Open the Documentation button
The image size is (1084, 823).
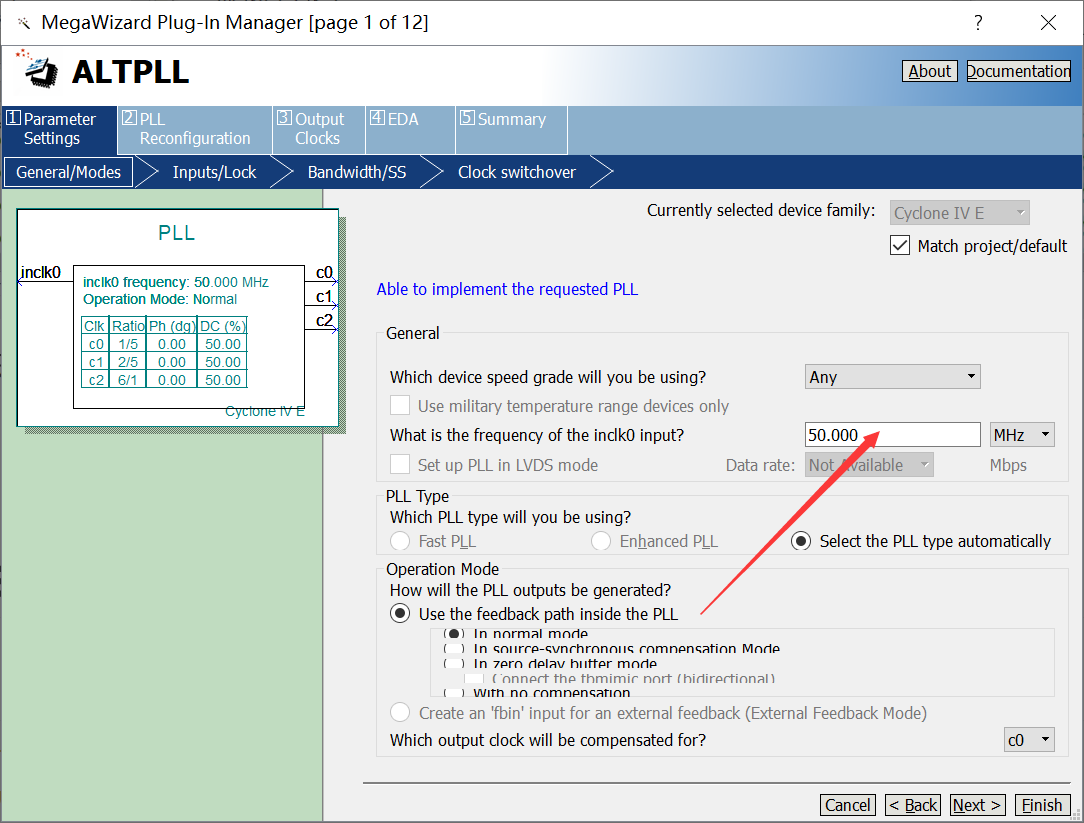click(1018, 71)
